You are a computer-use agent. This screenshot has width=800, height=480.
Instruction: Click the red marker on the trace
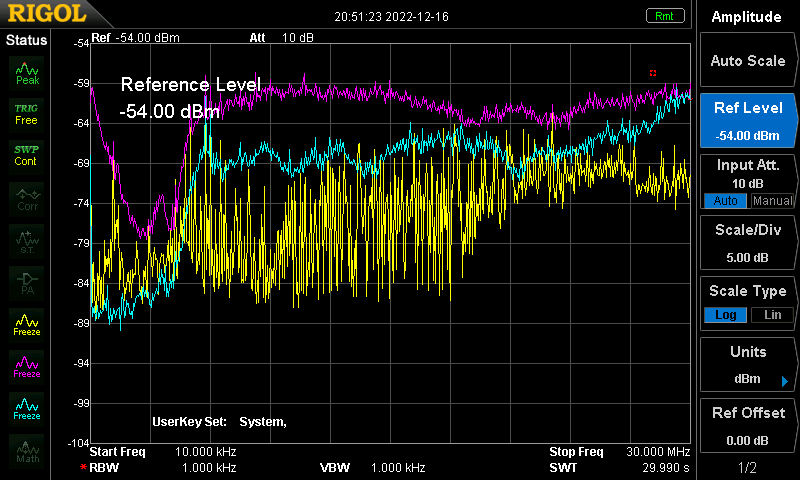point(653,73)
